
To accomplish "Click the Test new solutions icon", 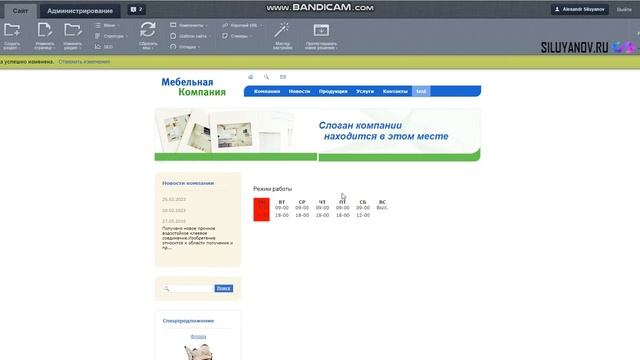I will click(321, 30).
